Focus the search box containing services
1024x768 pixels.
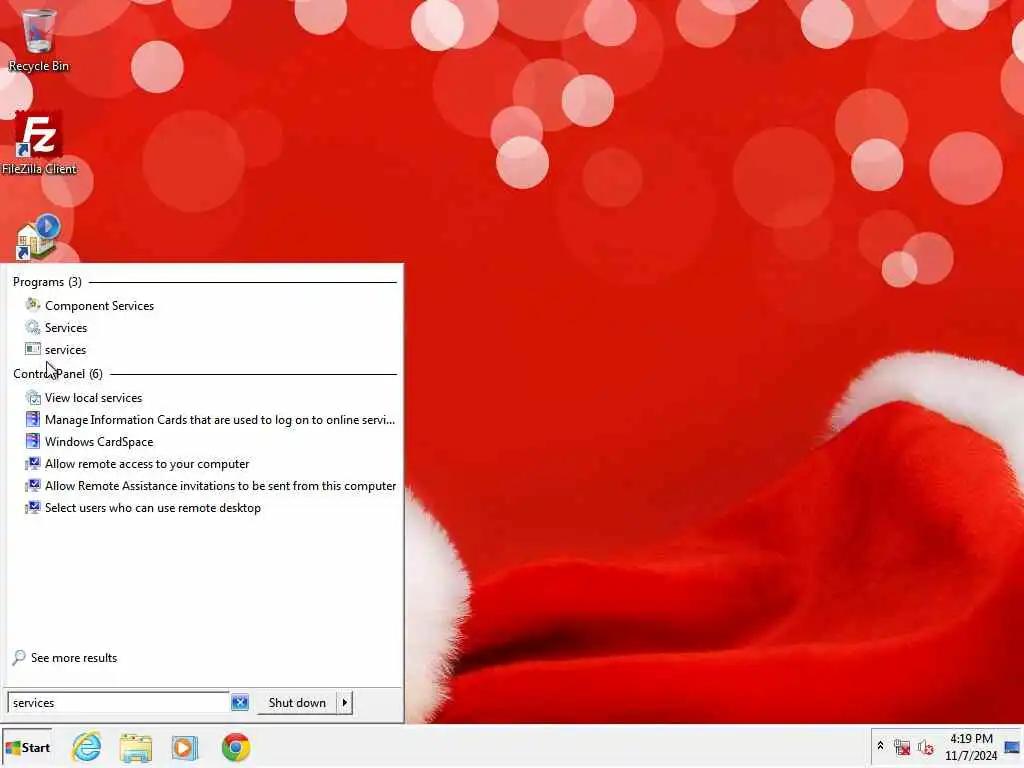click(x=119, y=703)
